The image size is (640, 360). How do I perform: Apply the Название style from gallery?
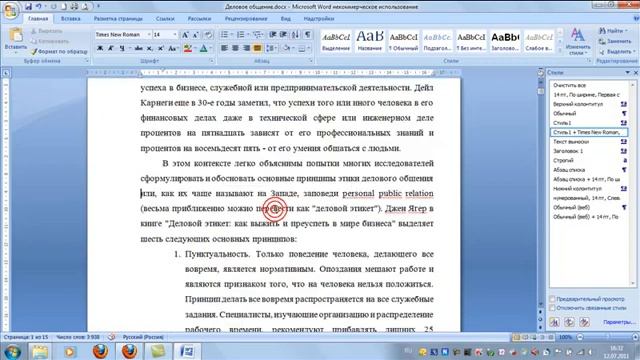click(x=370, y=40)
